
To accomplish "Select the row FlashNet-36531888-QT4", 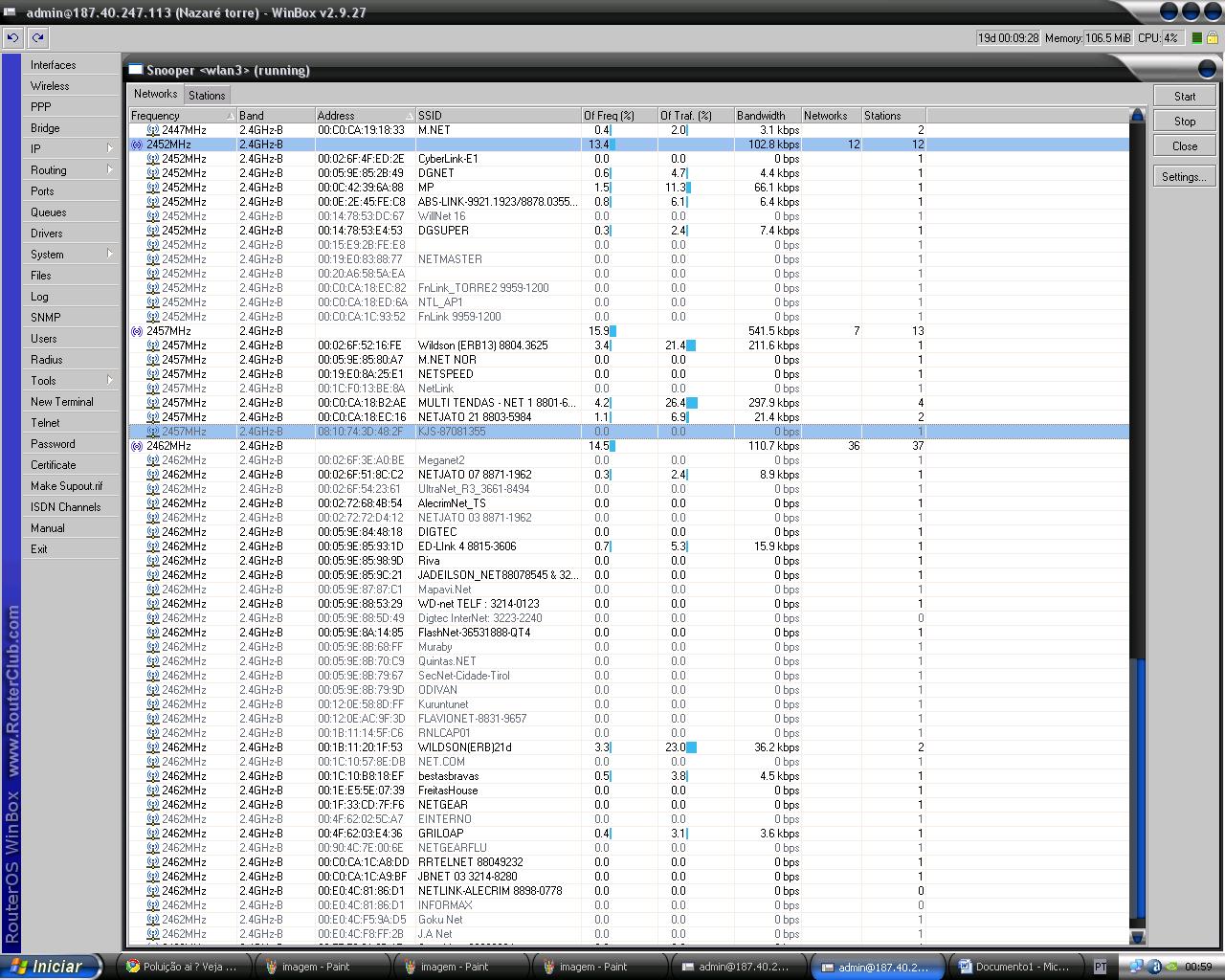I will (629, 633).
